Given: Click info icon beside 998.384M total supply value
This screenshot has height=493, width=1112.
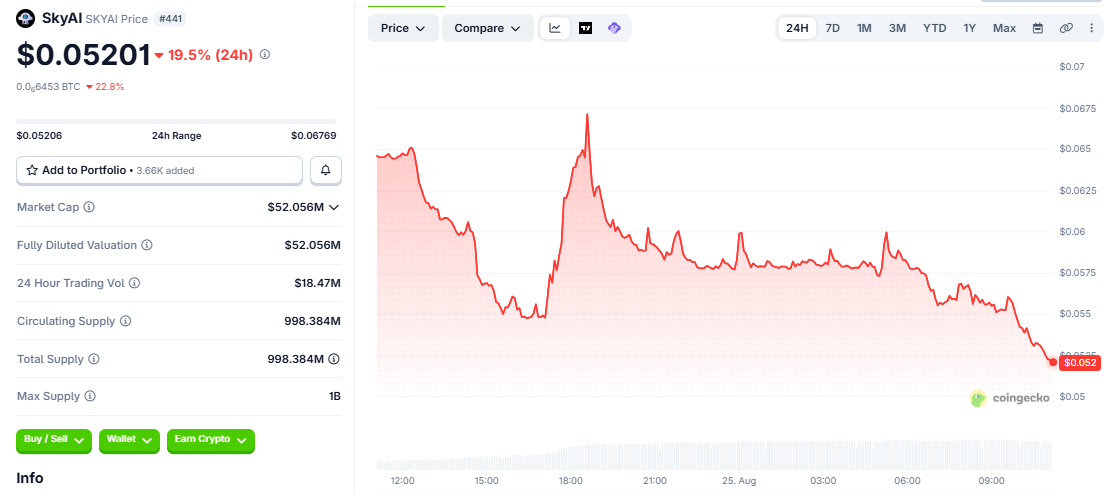Looking at the screenshot, I should [335, 359].
